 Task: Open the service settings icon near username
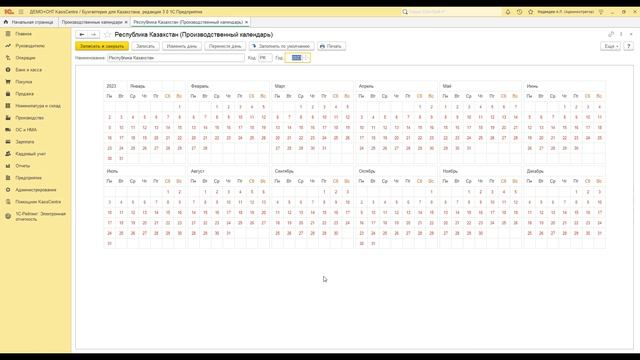(x=601, y=12)
